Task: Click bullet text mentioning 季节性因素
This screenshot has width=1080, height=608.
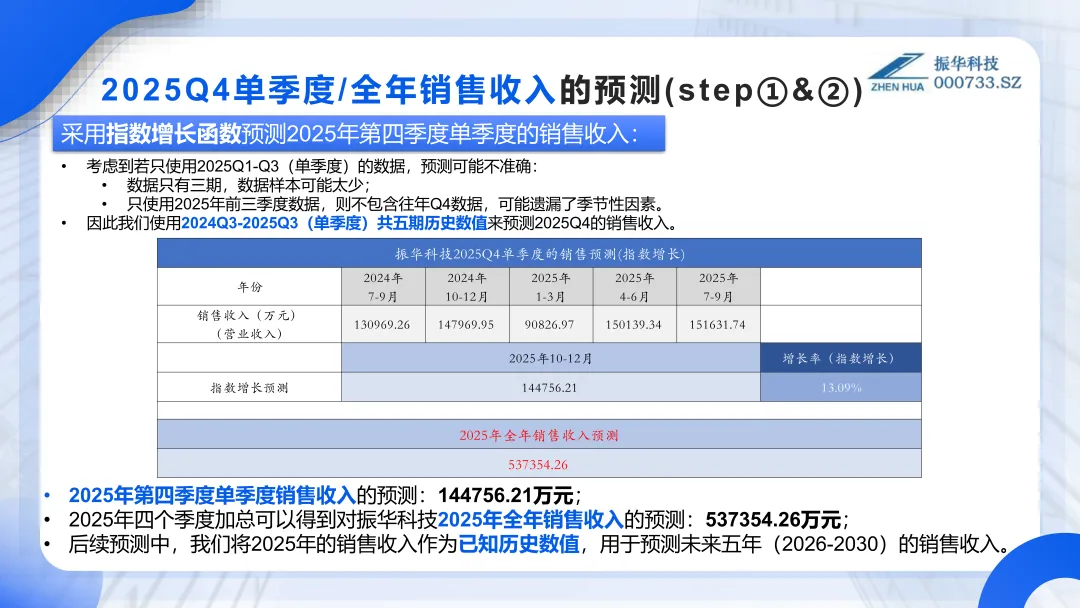Action: 397,205
